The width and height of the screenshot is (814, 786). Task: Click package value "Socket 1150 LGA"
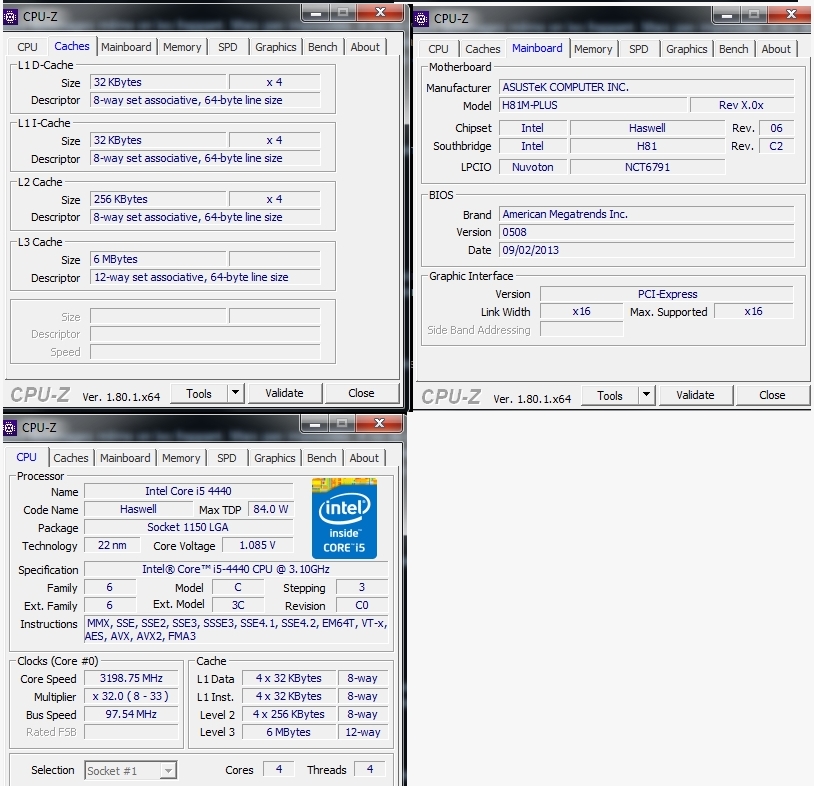pyautogui.click(x=188, y=527)
